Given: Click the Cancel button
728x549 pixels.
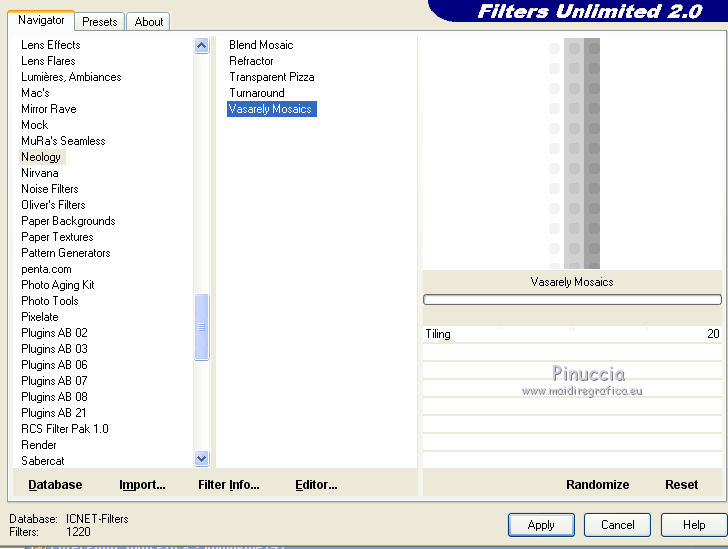Looking at the screenshot, I should 617,525.
